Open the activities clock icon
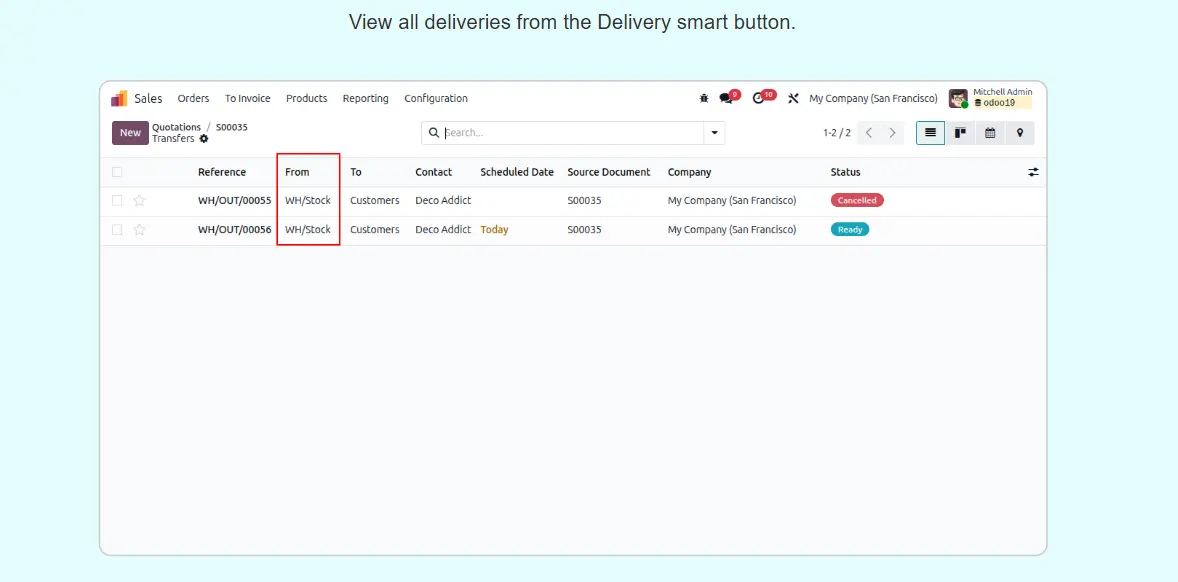The width and height of the screenshot is (1178, 582). 759,98
